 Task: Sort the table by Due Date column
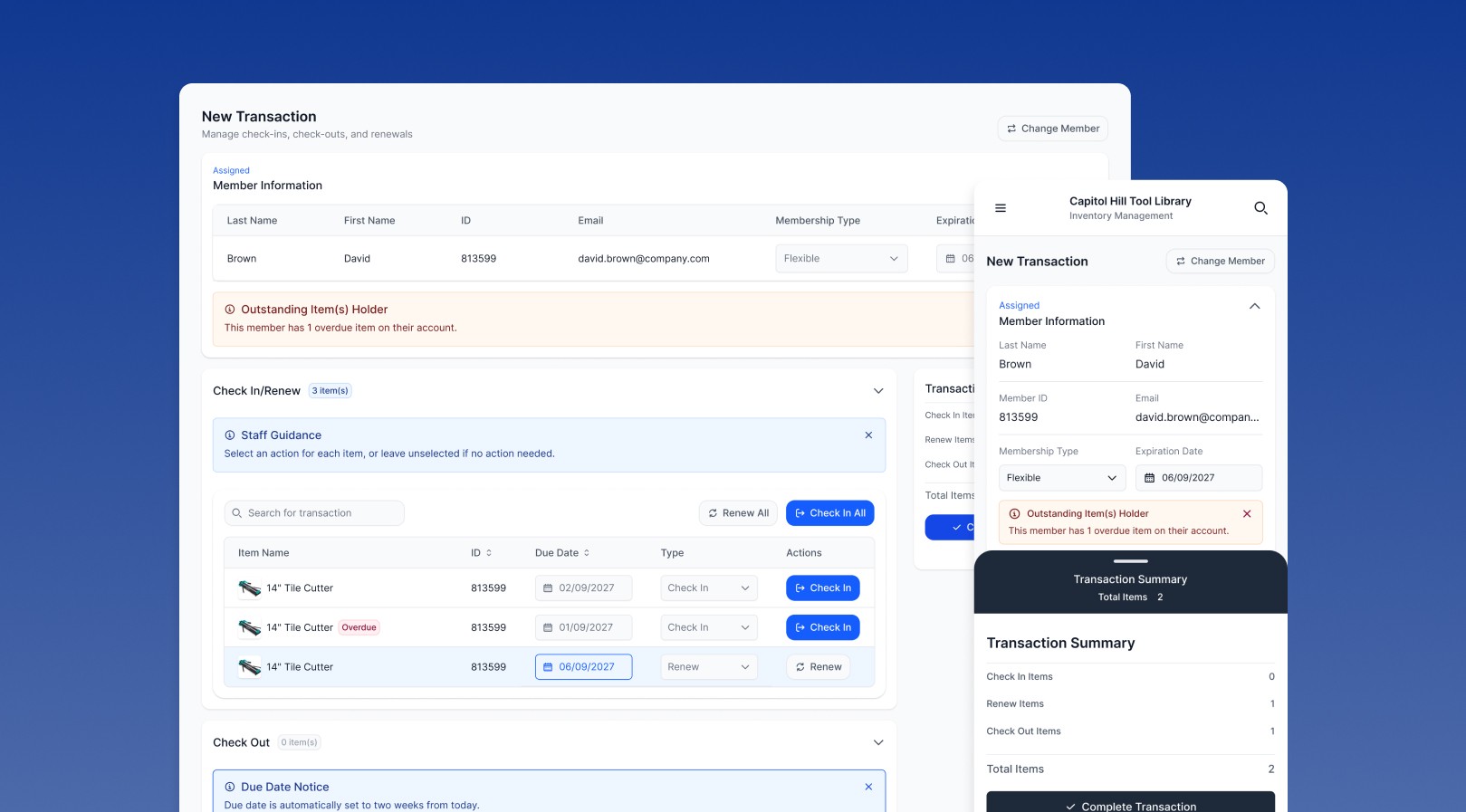[x=586, y=553]
